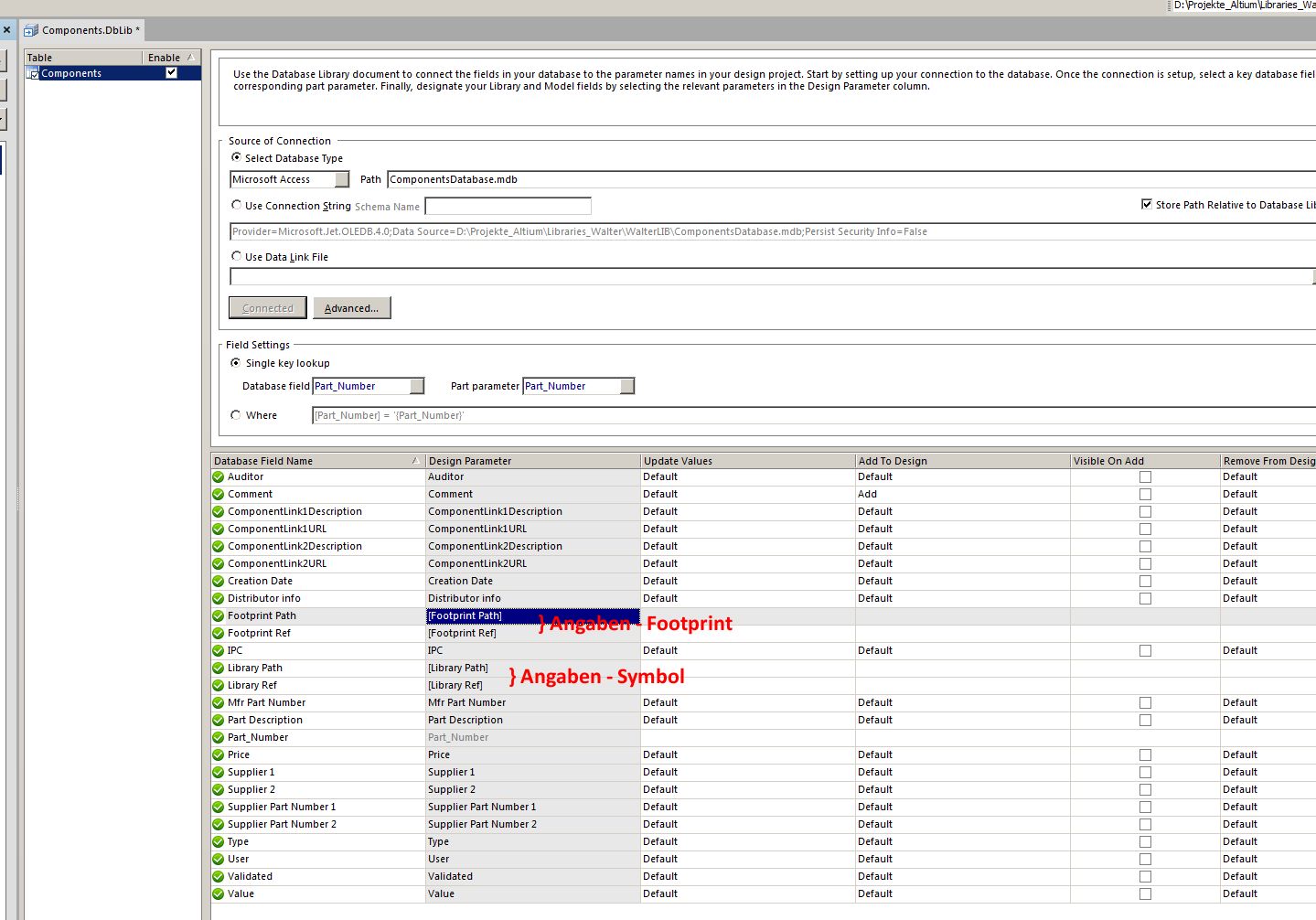Click the green check icon beside Auditor
The width and height of the screenshot is (1316, 920).
[218, 477]
